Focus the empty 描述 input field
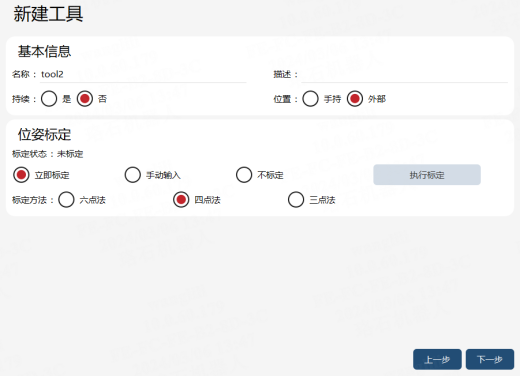Viewport: 520px width, 376px height. tap(404, 74)
